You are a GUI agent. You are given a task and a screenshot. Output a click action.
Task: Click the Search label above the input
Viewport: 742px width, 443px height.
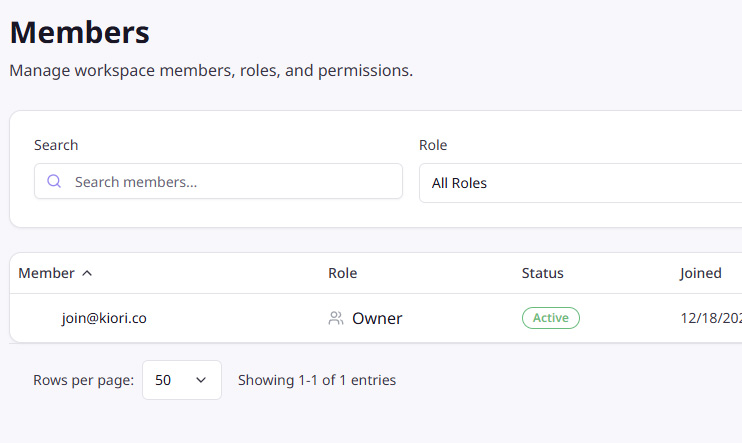[x=56, y=145]
